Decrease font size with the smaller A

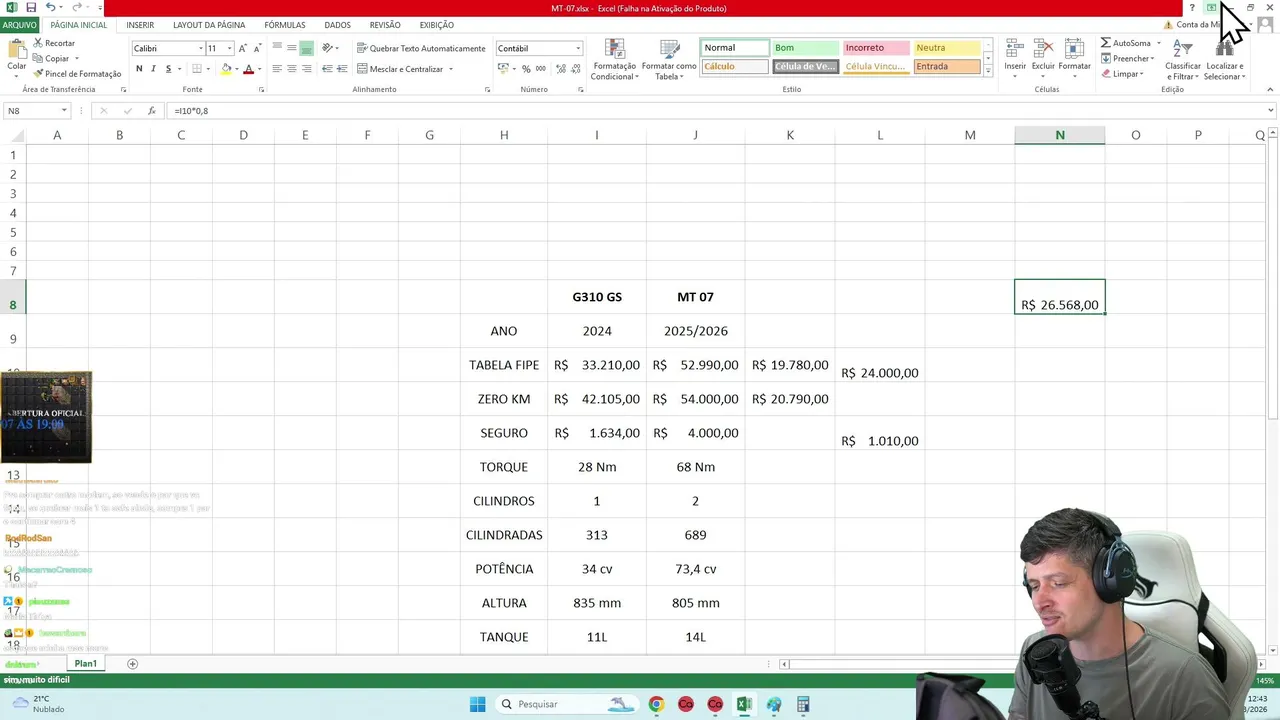click(257, 48)
